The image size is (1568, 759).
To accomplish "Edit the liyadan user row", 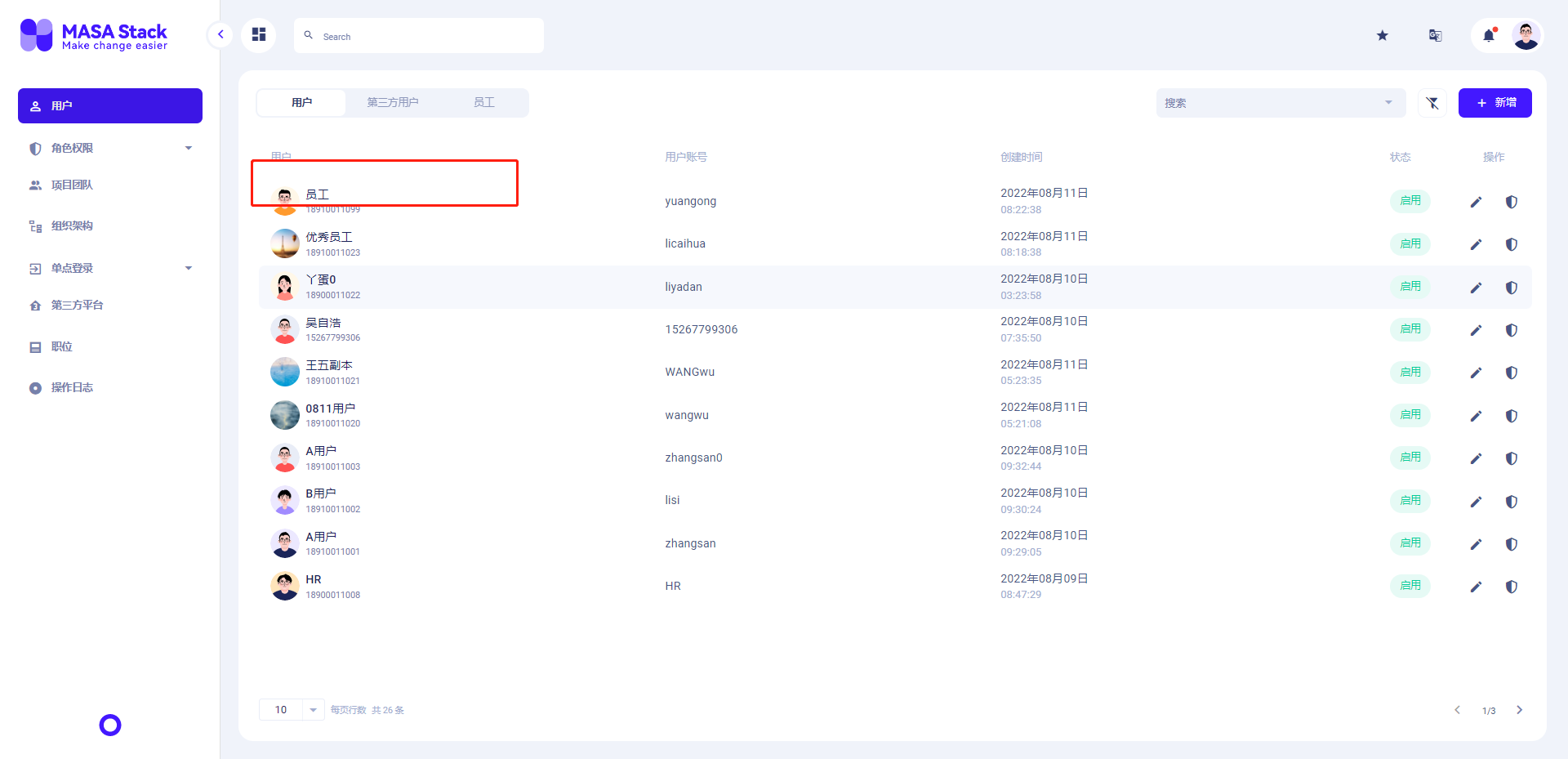I will click(x=1476, y=288).
